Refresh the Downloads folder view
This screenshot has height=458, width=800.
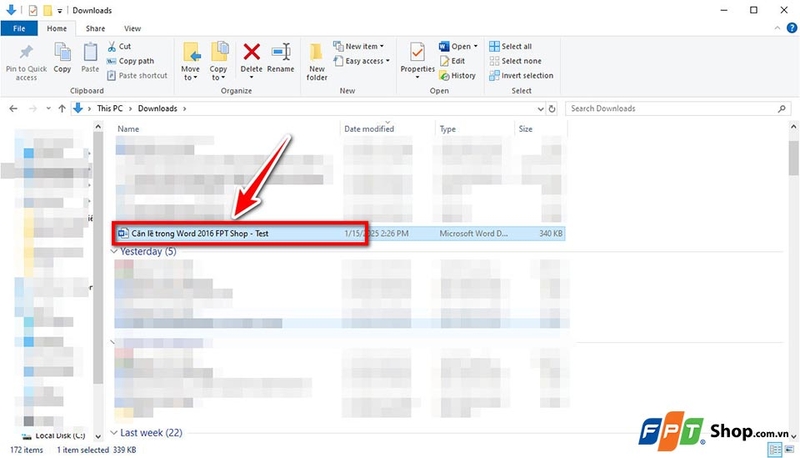[552, 109]
